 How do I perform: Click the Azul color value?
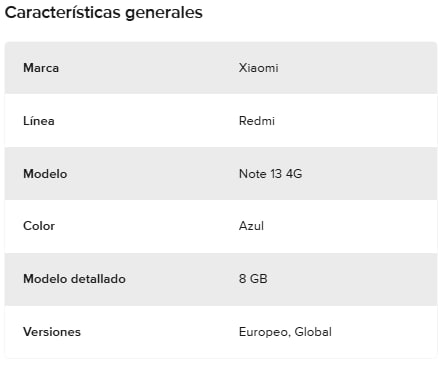(x=251, y=226)
